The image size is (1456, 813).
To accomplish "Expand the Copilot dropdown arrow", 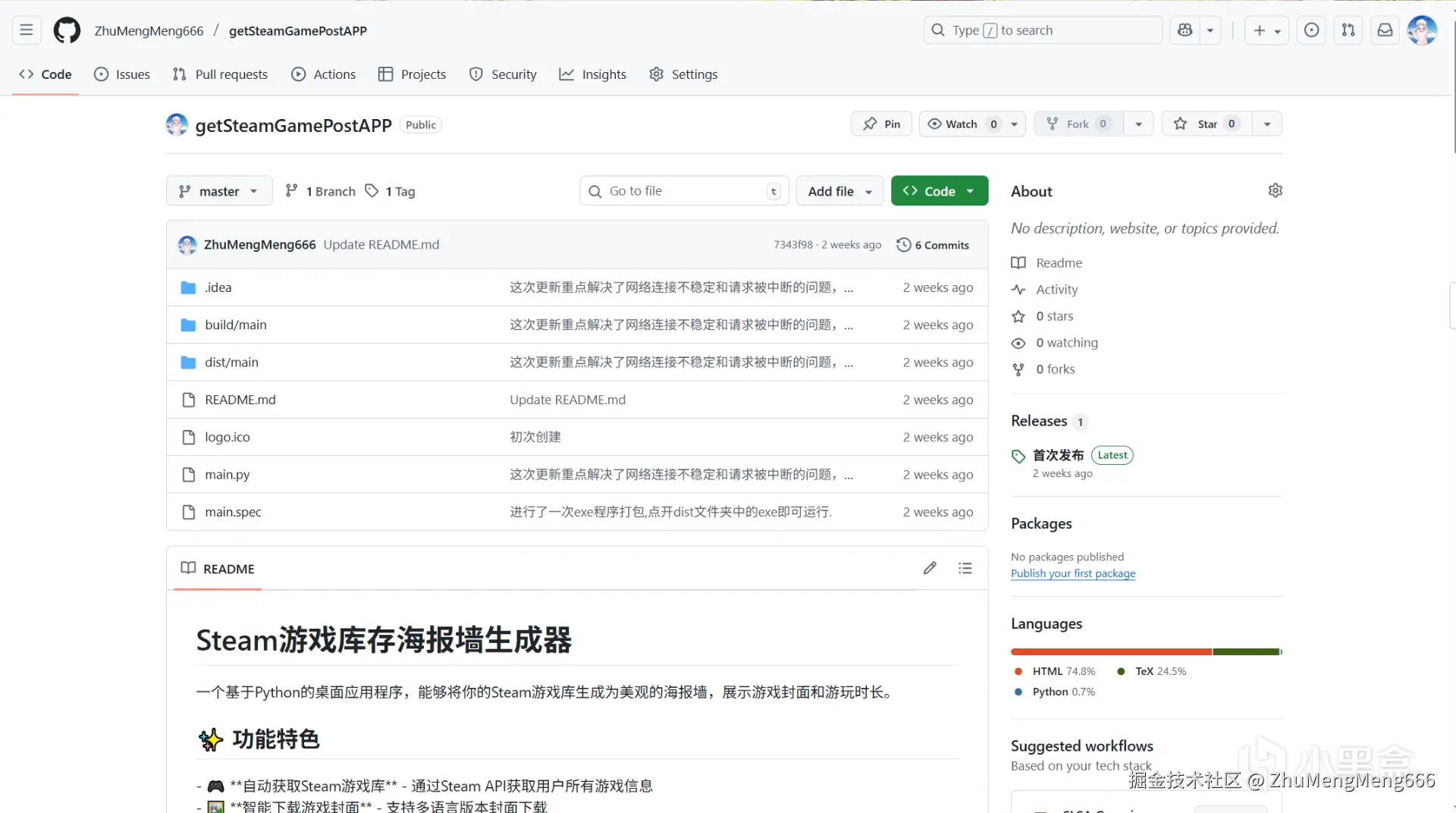I will (1210, 30).
